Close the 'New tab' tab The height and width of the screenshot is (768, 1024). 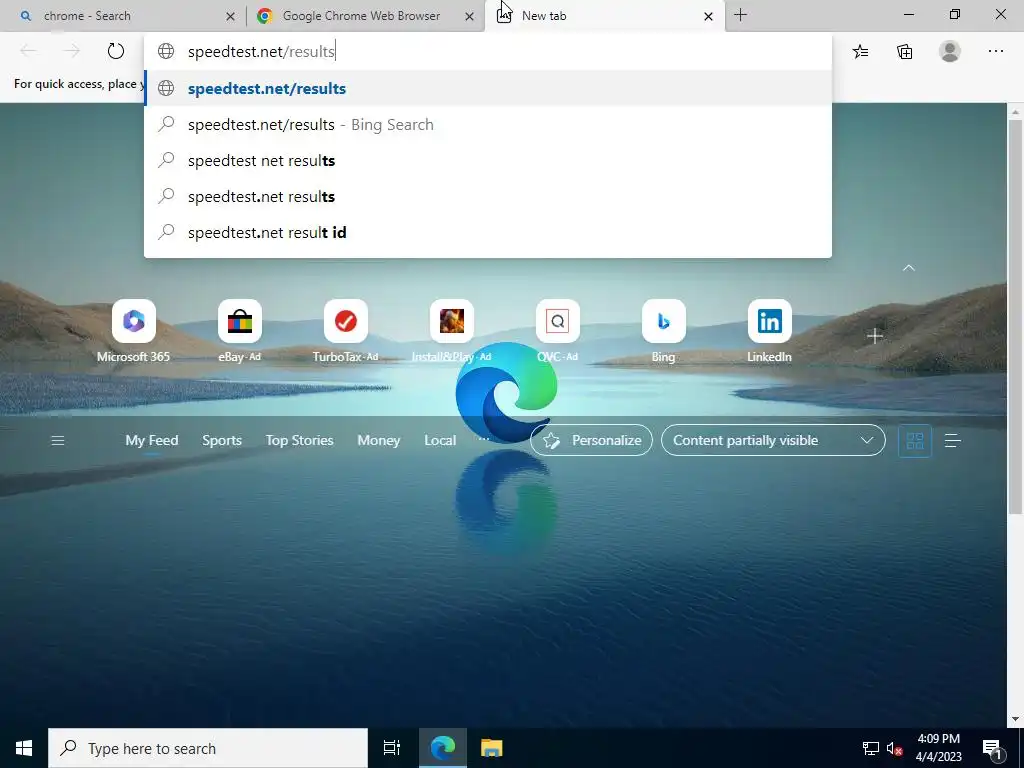click(708, 16)
